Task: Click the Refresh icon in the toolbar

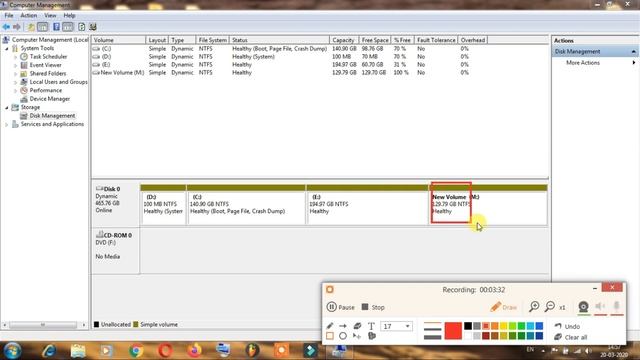Action: tap(82, 27)
